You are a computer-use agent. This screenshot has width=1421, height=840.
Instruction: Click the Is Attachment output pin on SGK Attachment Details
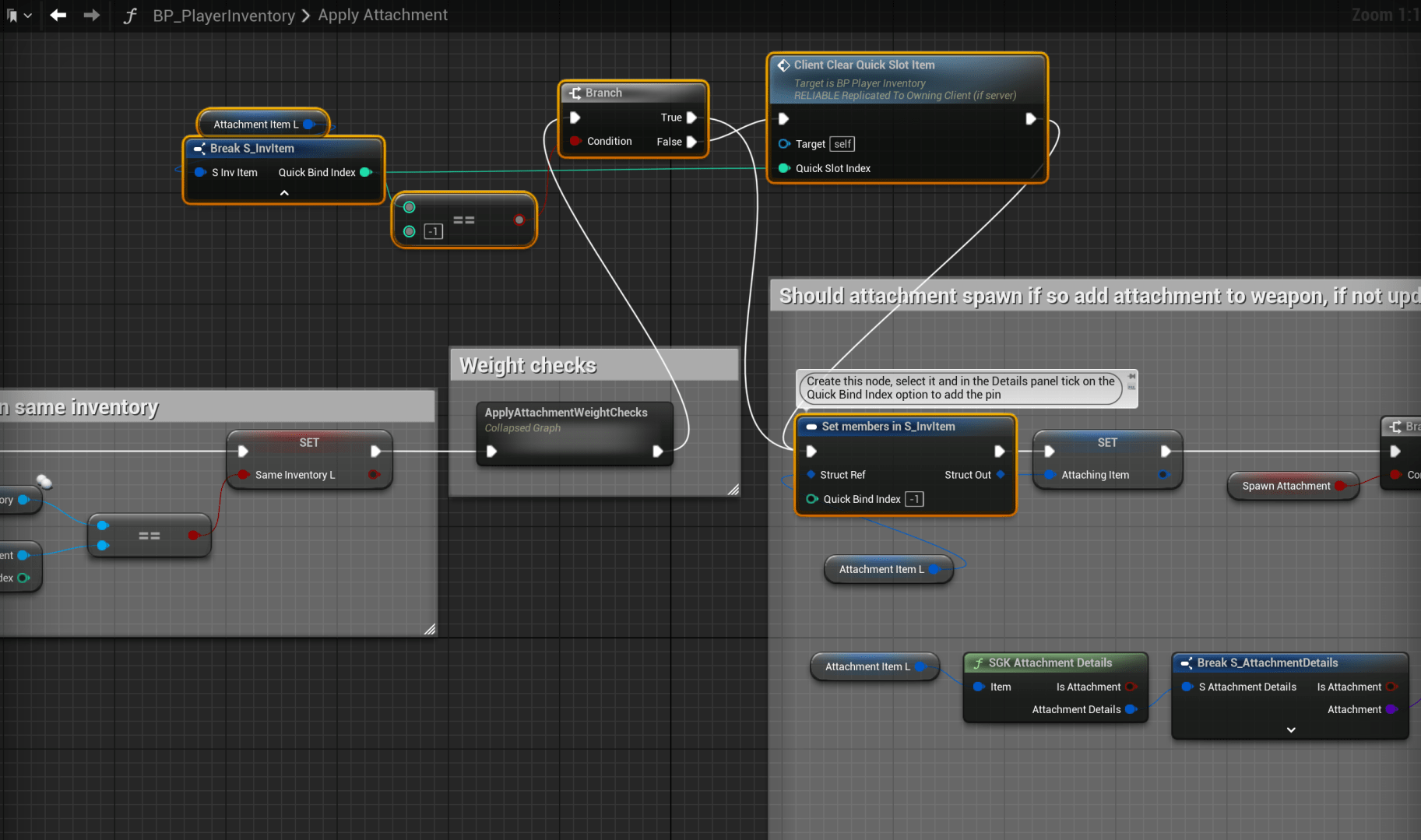1130,687
